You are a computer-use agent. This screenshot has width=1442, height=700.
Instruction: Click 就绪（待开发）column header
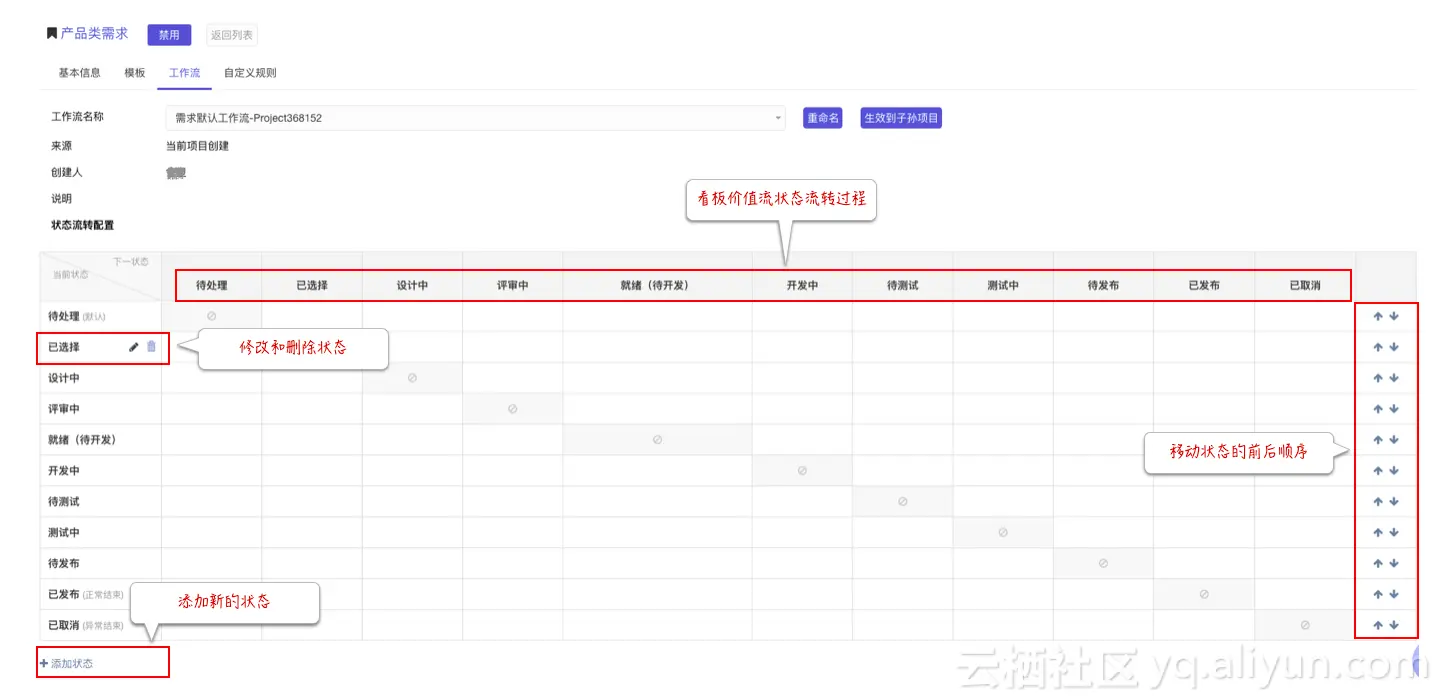coord(657,285)
